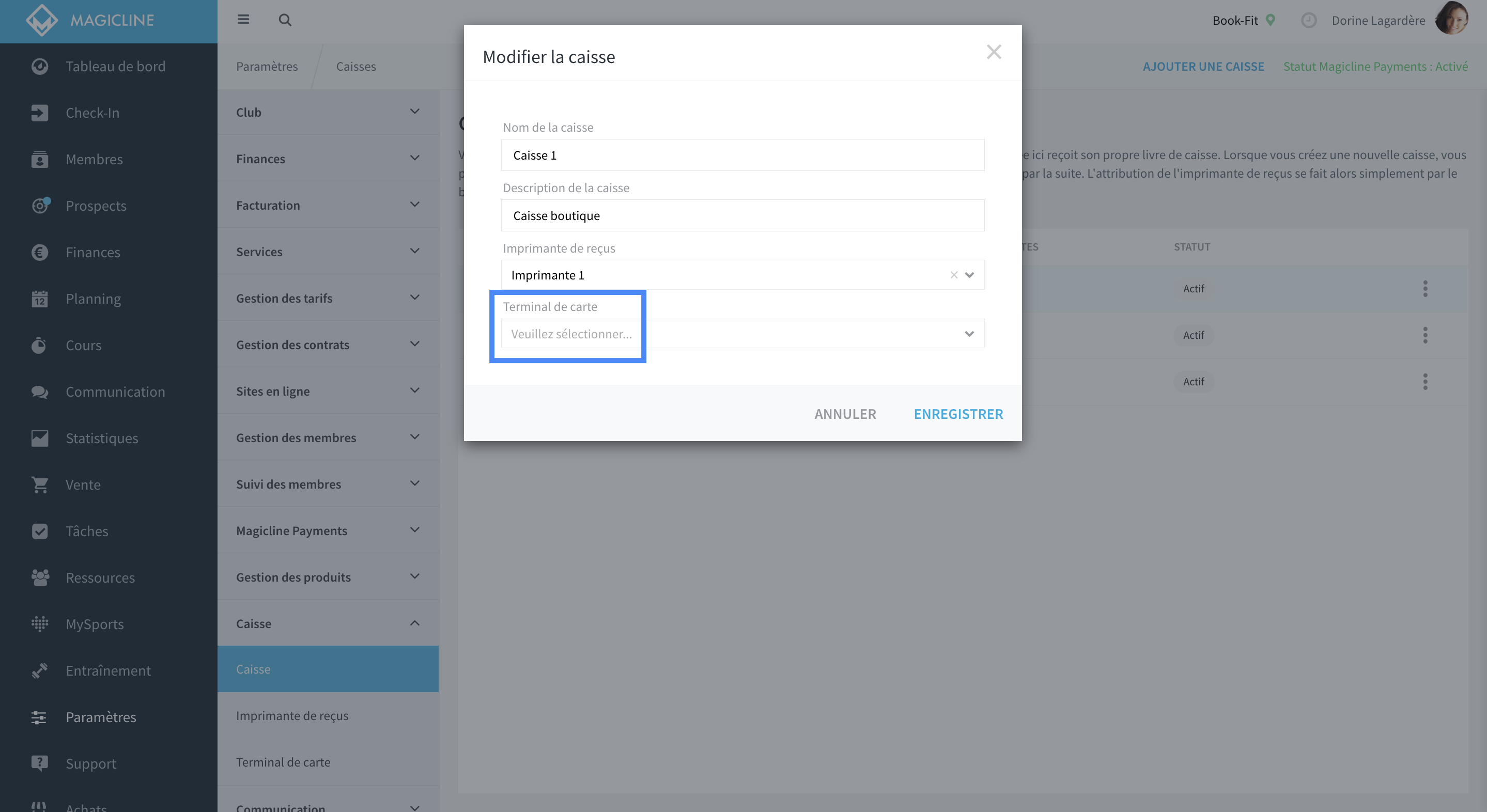Open Dorine Lagardère profile avatar
This screenshot has width=1487, height=812.
point(1451,19)
